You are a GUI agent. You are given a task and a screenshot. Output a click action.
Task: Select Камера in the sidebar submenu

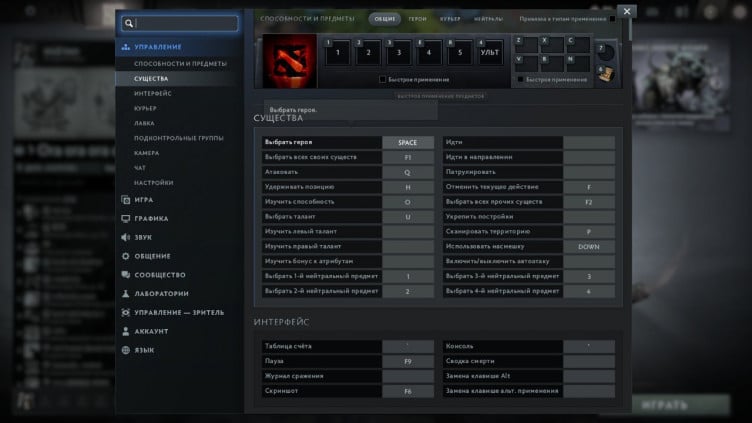[146, 153]
